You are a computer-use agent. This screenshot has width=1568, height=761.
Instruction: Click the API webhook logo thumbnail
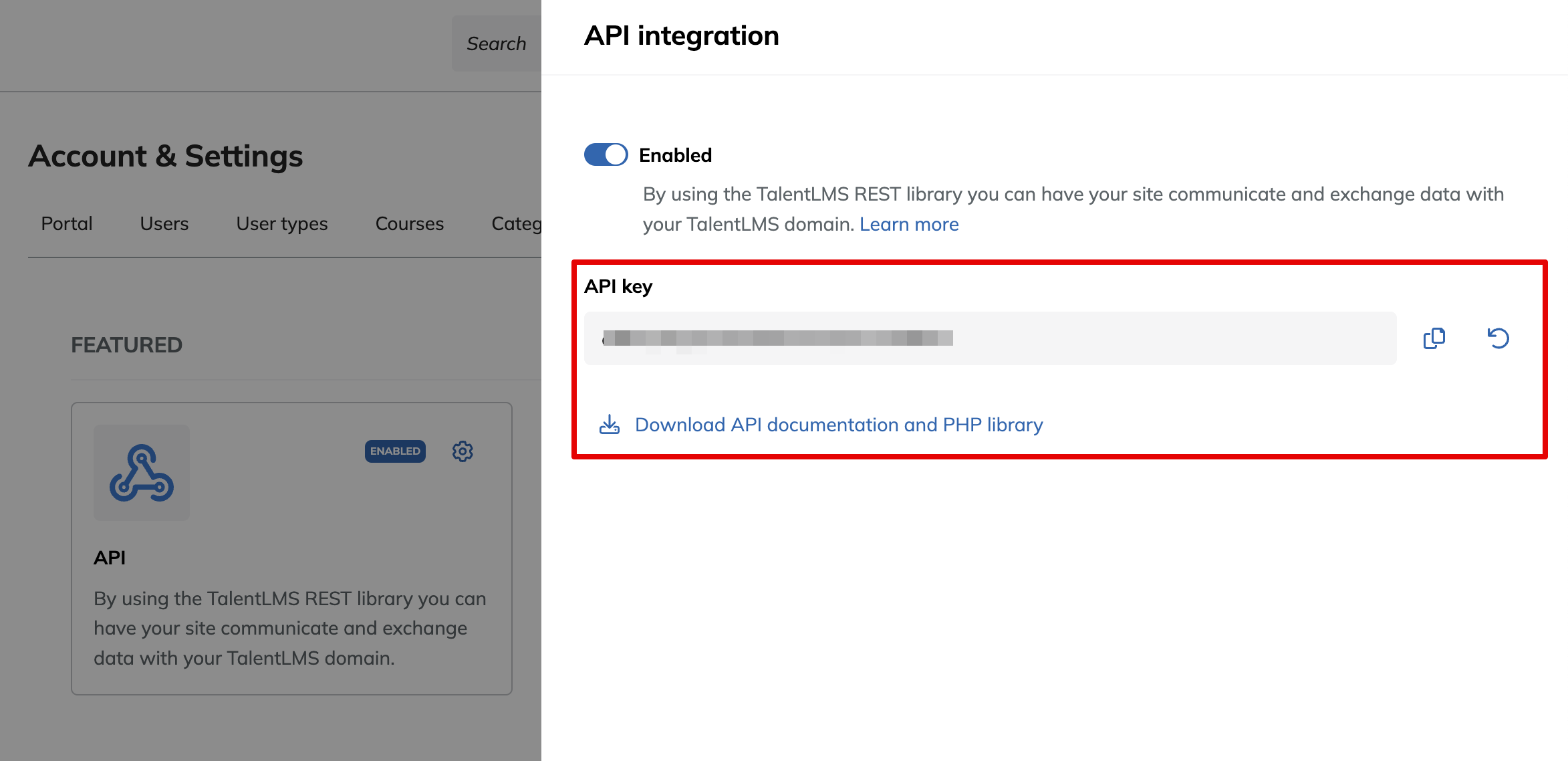click(x=142, y=473)
